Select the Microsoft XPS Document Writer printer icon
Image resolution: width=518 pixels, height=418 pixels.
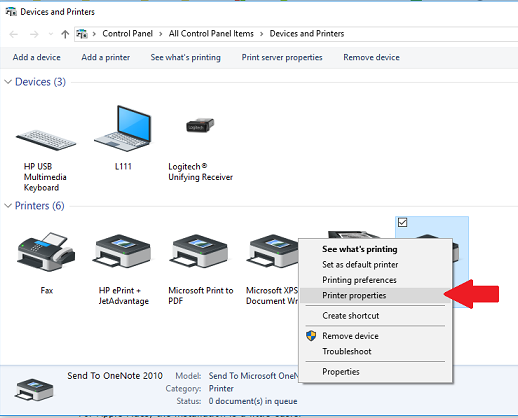(273, 251)
